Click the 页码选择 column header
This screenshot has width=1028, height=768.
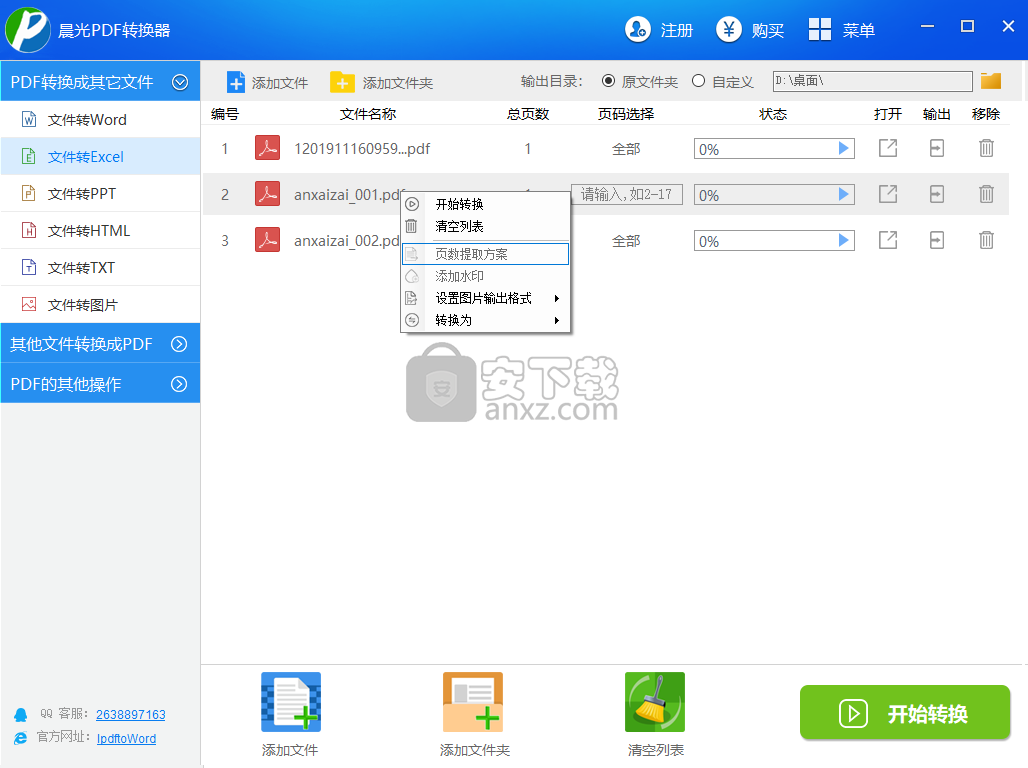[626, 113]
